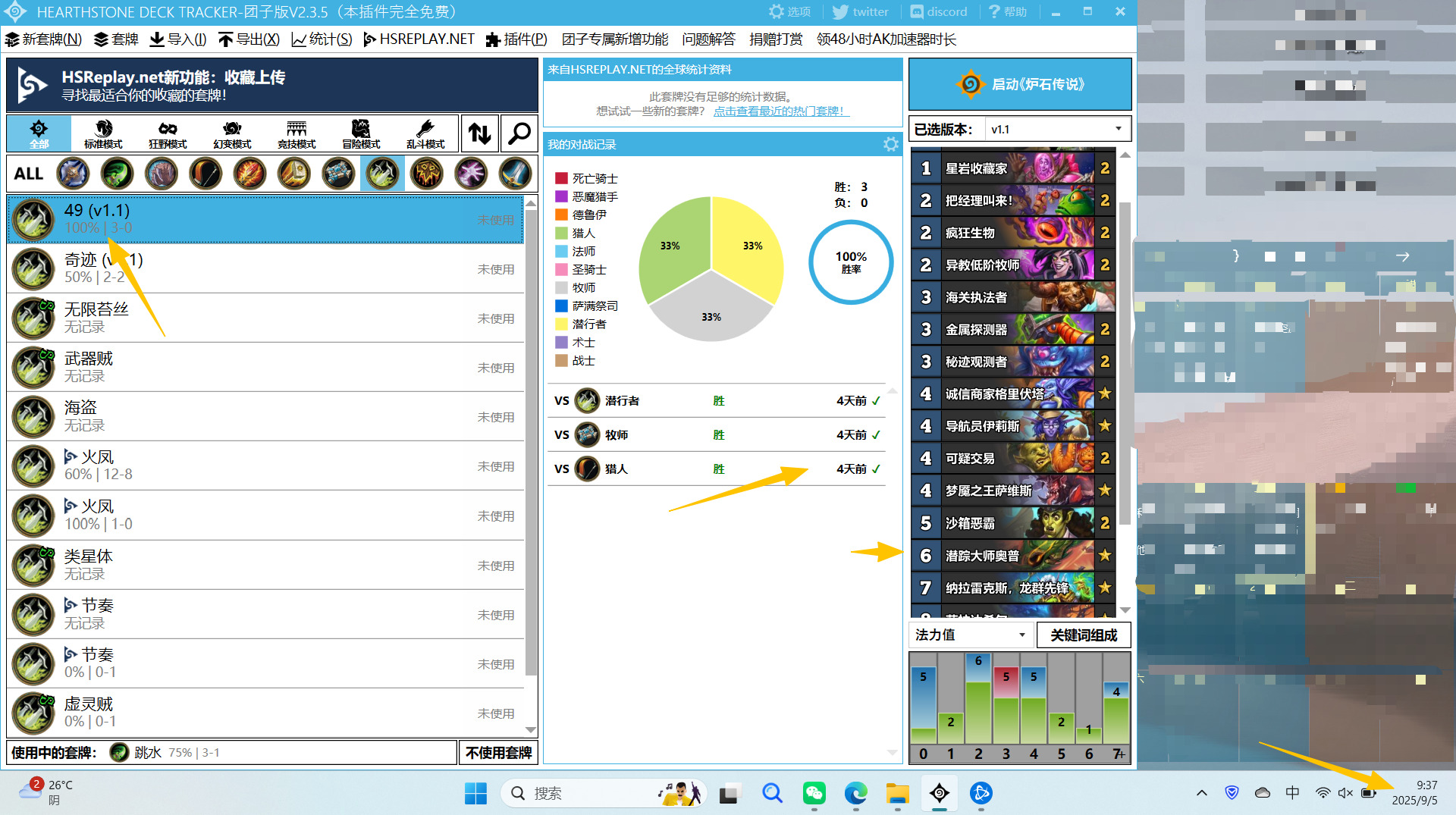The width and height of the screenshot is (1456, 815).
Task: Select the 无限苔丝 deck row
Action: (x=265, y=318)
